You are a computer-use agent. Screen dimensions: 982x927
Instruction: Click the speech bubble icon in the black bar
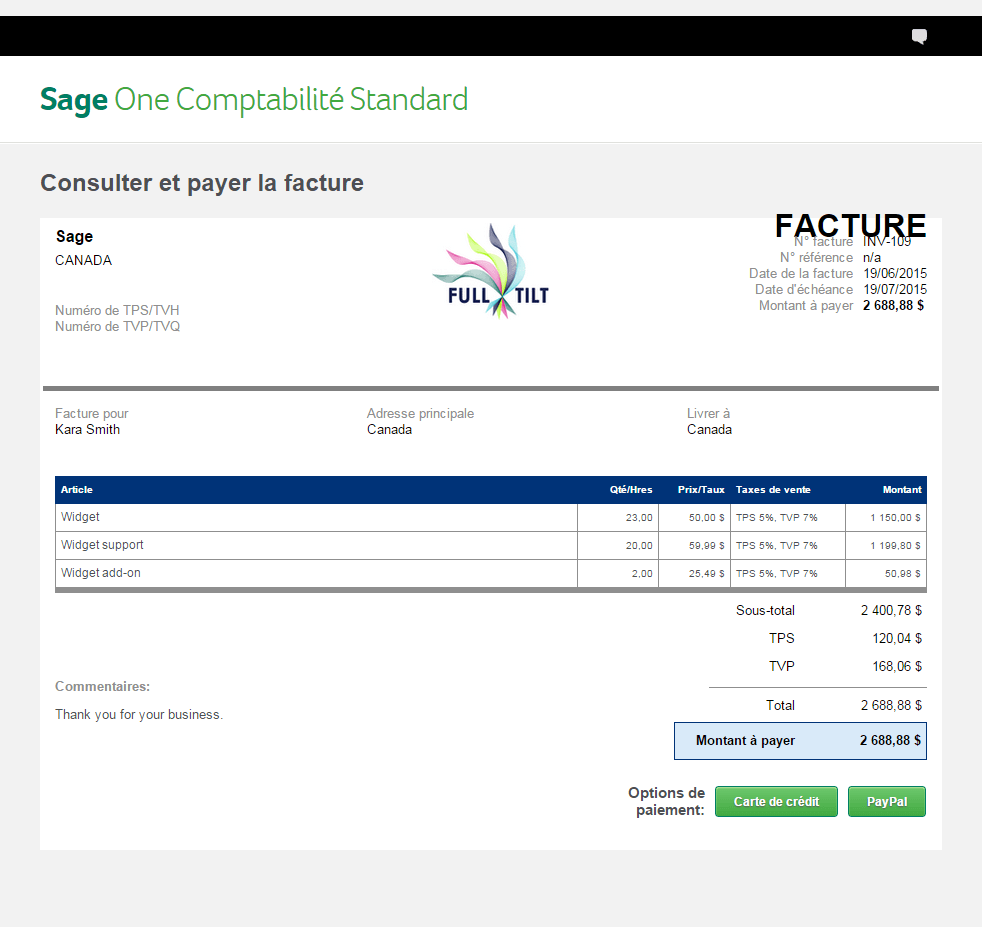[919, 36]
